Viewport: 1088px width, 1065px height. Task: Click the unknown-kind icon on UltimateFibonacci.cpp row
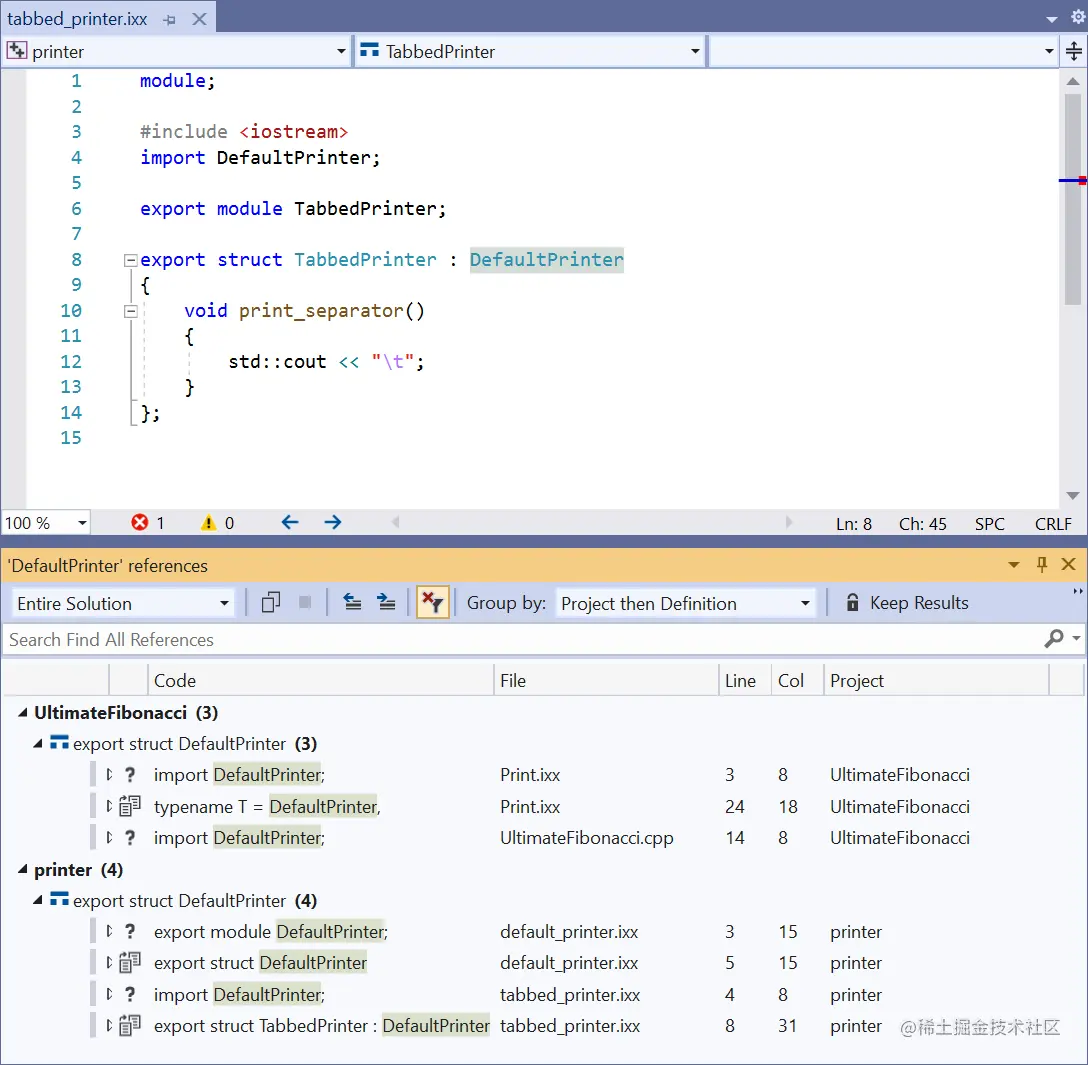pyautogui.click(x=130, y=837)
